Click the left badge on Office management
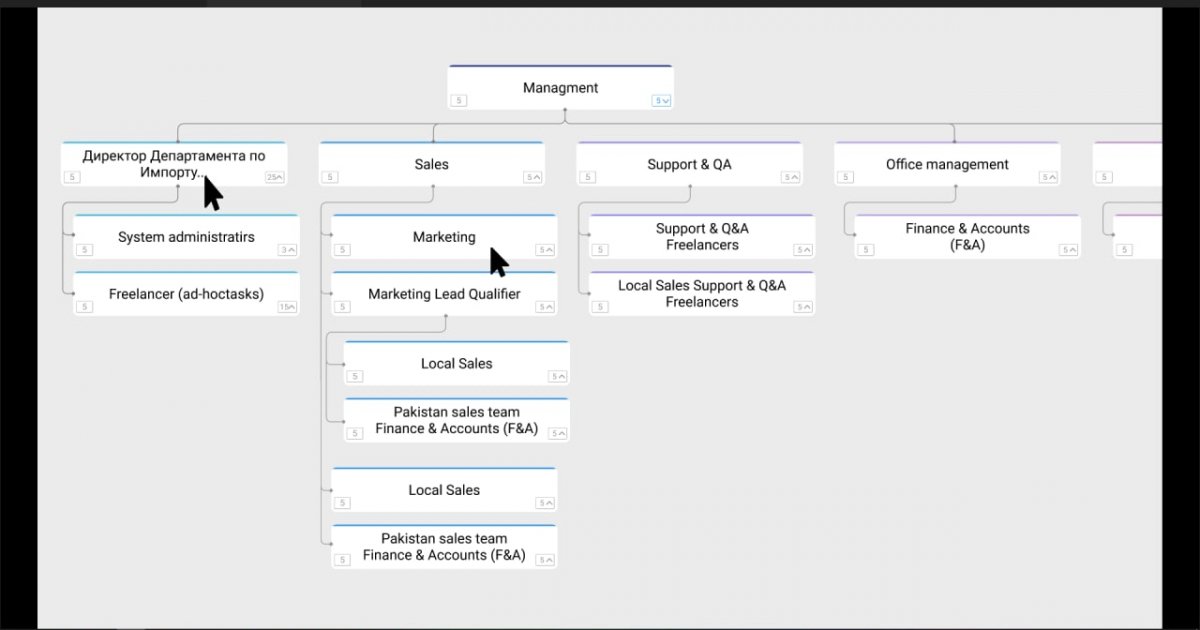This screenshot has width=1200, height=630. click(846, 177)
